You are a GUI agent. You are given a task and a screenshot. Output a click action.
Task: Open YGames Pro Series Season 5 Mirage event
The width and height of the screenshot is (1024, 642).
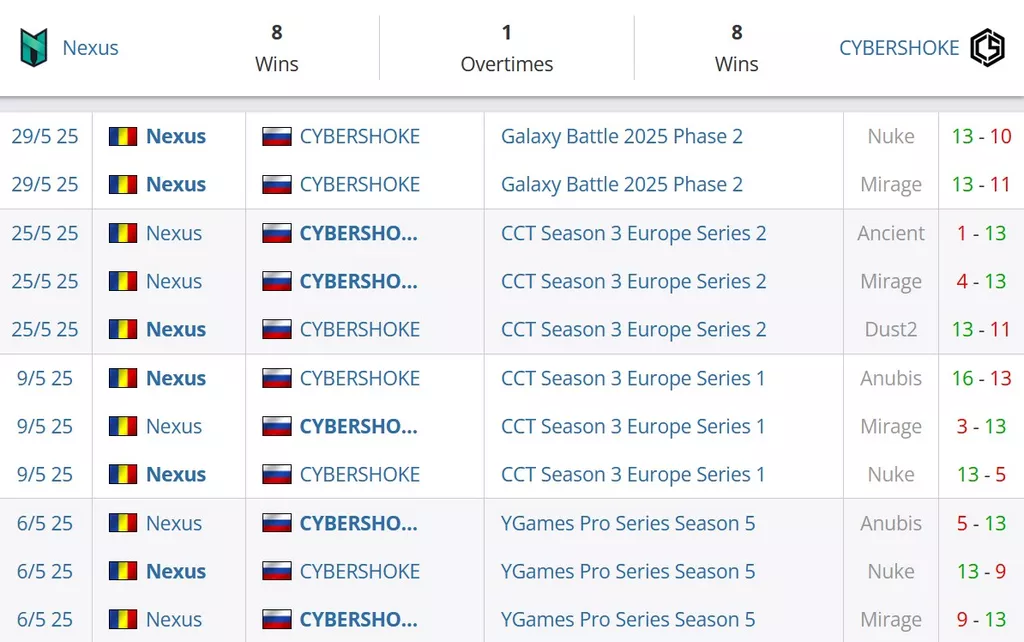pyautogui.click(x=628, y=619)
